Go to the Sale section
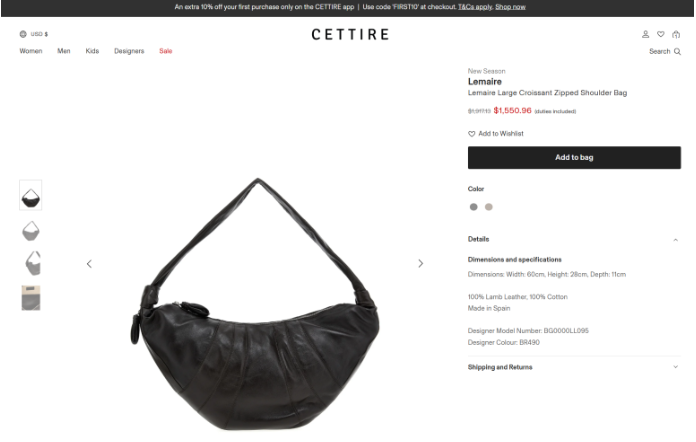 click(166, 51)
